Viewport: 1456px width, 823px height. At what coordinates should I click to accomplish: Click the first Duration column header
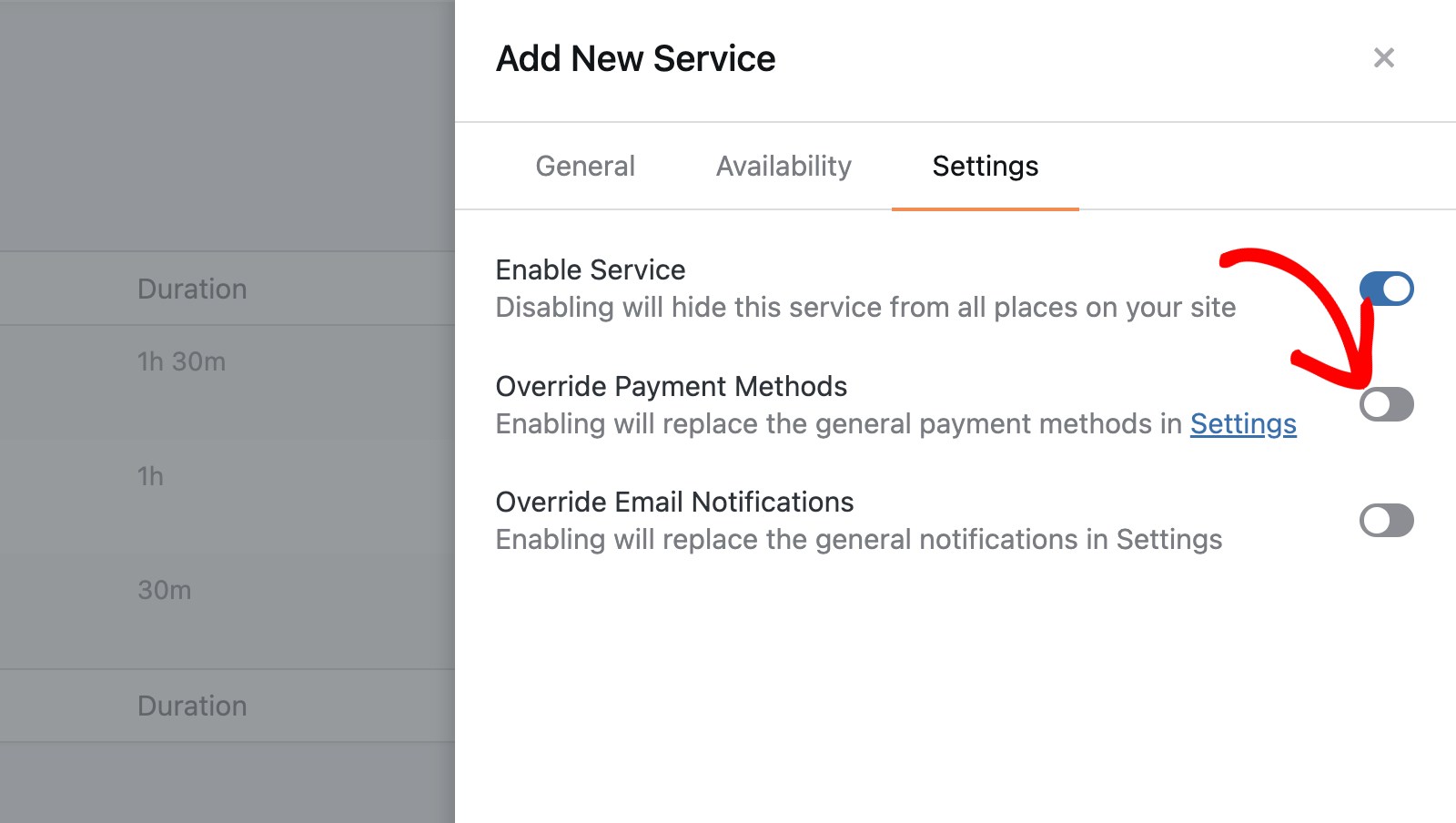click(x=192, y=289)
